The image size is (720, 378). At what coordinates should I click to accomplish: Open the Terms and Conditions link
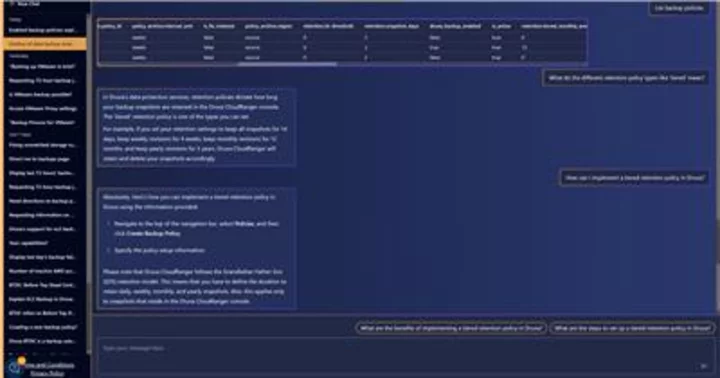pos(48,366)
